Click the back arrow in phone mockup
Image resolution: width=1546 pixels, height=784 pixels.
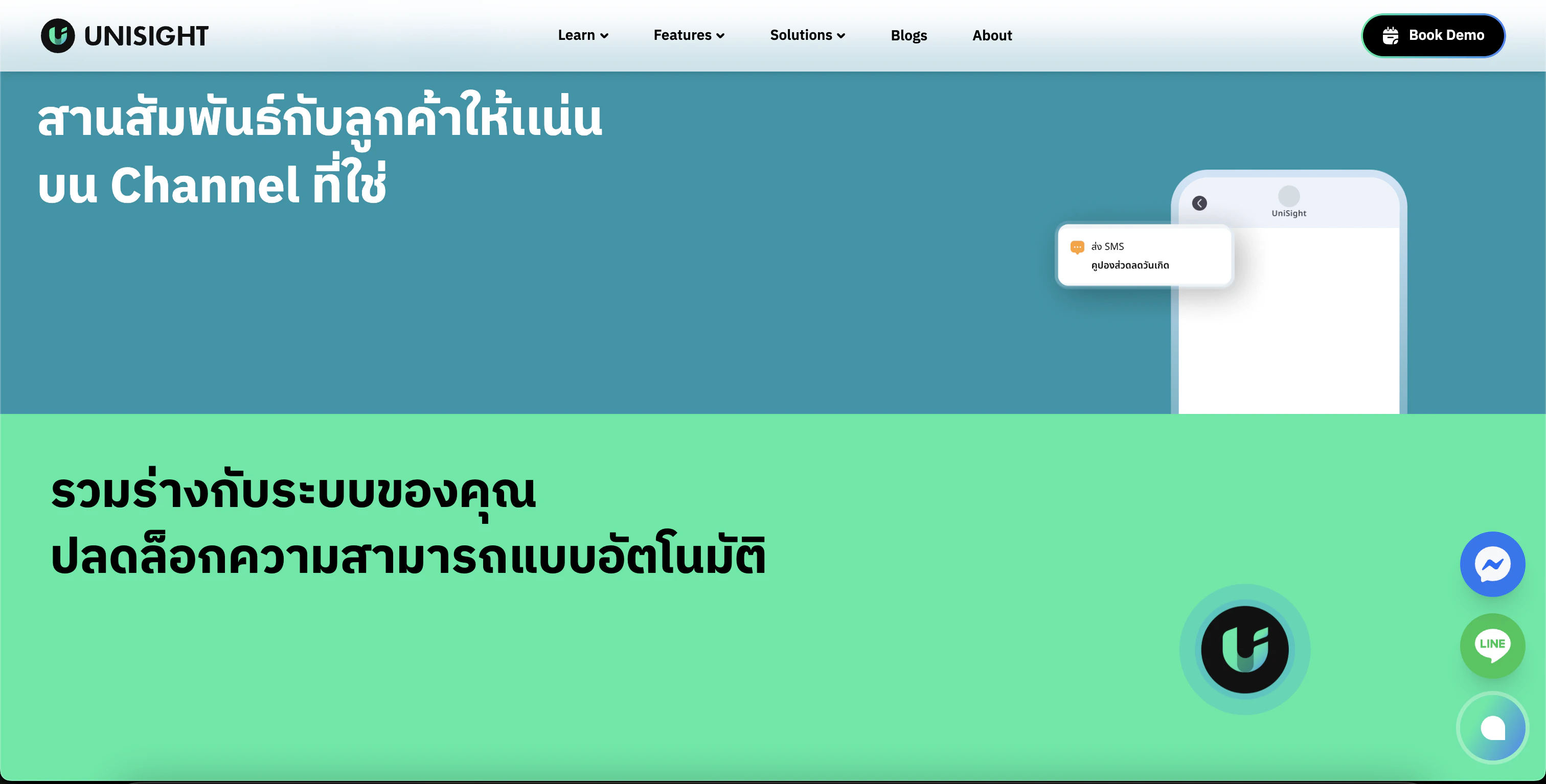(1199, 203)
